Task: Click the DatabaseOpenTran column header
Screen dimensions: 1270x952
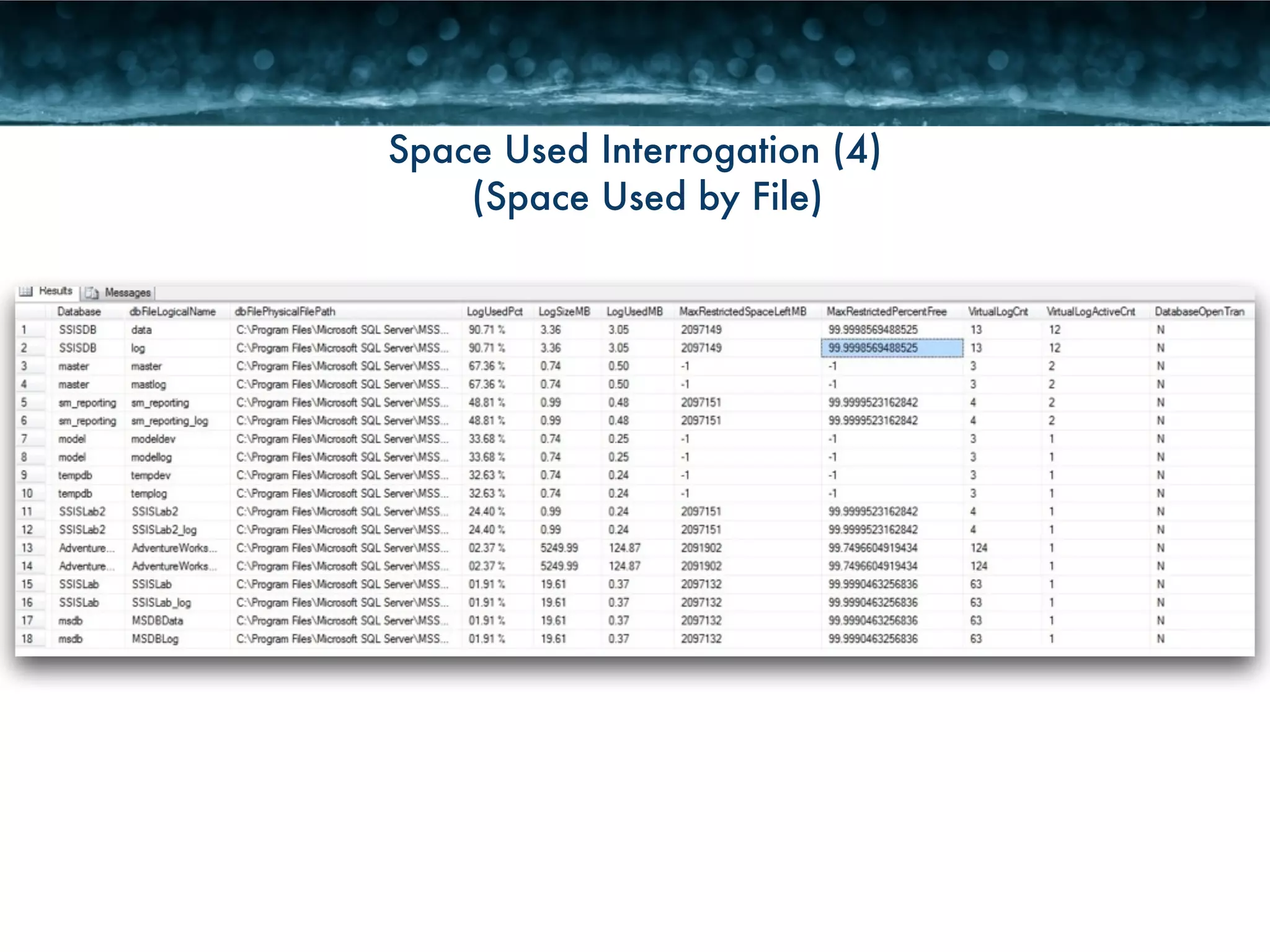Action: [x=1199, y=312]
